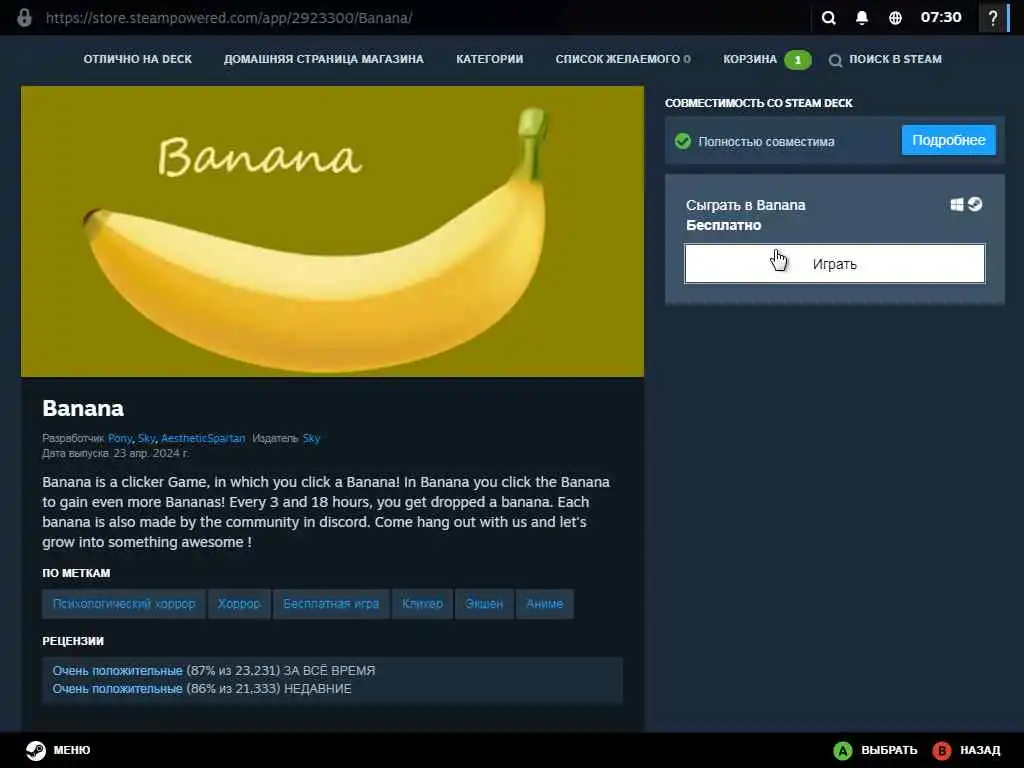Image resolution: width=1024 pixels, height=768 pixels.
Task: Click the ВЫБРАТЬ label in bottom bar
Action: 889,750
